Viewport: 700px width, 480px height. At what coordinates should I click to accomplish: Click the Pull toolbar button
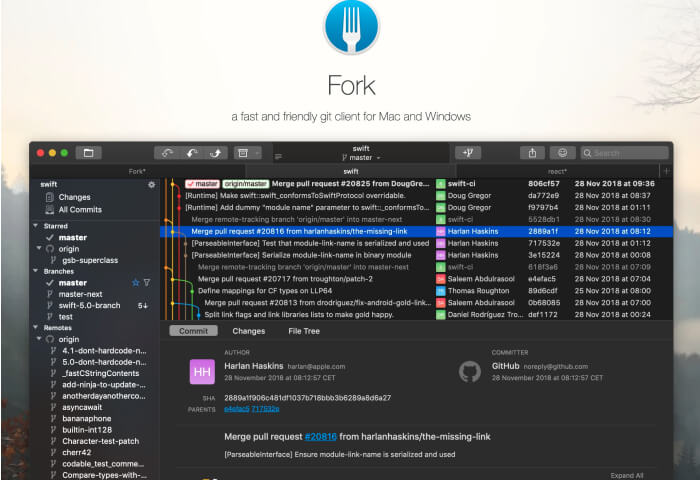pos(192,153)
